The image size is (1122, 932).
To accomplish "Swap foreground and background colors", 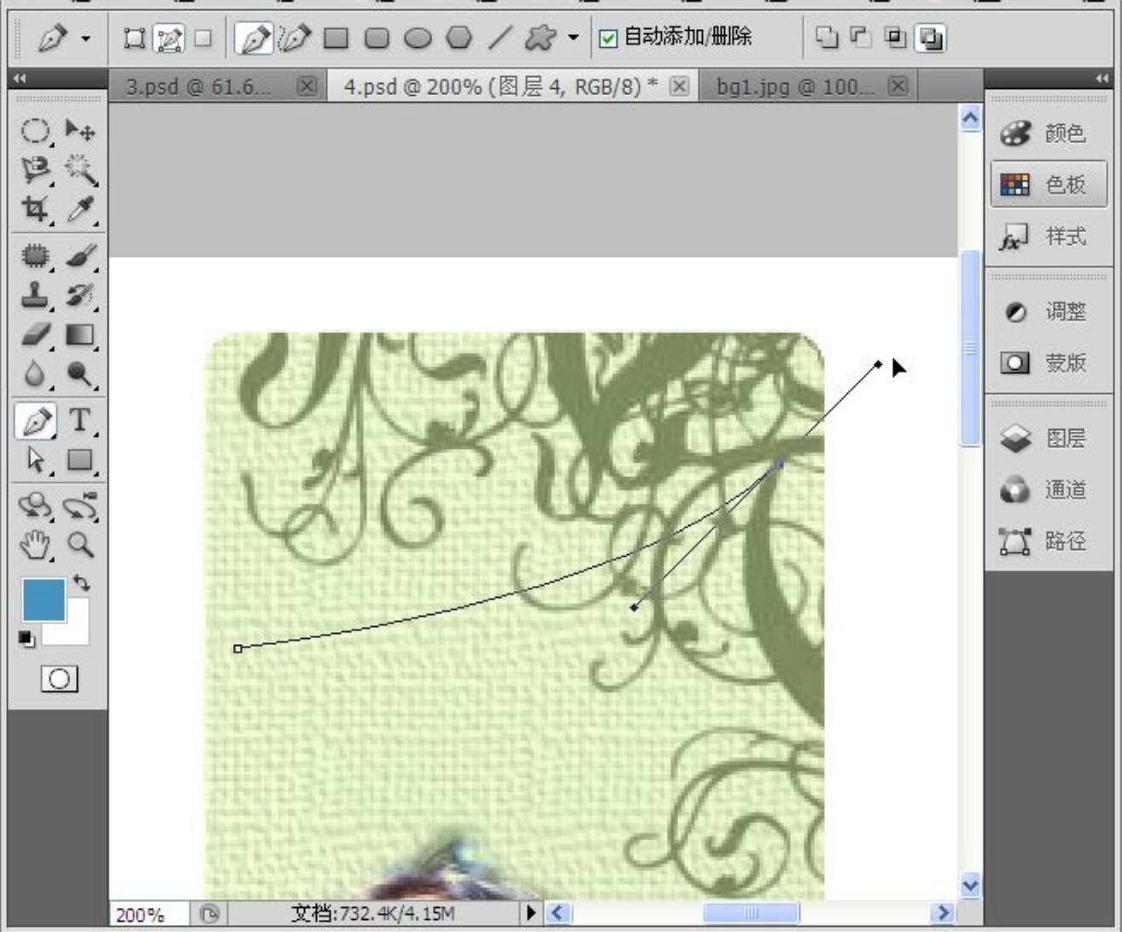I will (x=82, y=583).
